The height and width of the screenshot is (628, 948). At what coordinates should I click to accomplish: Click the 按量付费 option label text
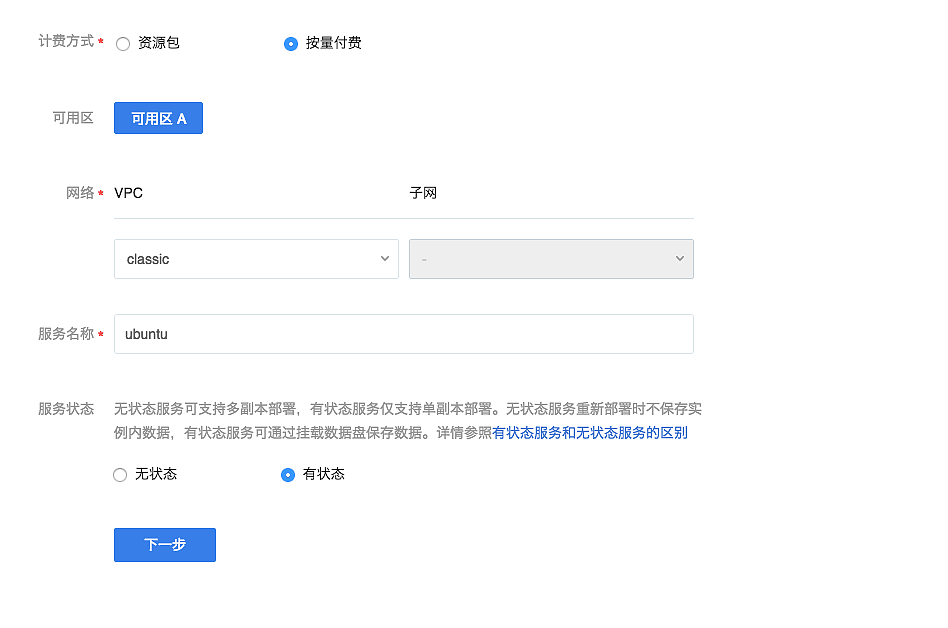[x=334, y=43]
